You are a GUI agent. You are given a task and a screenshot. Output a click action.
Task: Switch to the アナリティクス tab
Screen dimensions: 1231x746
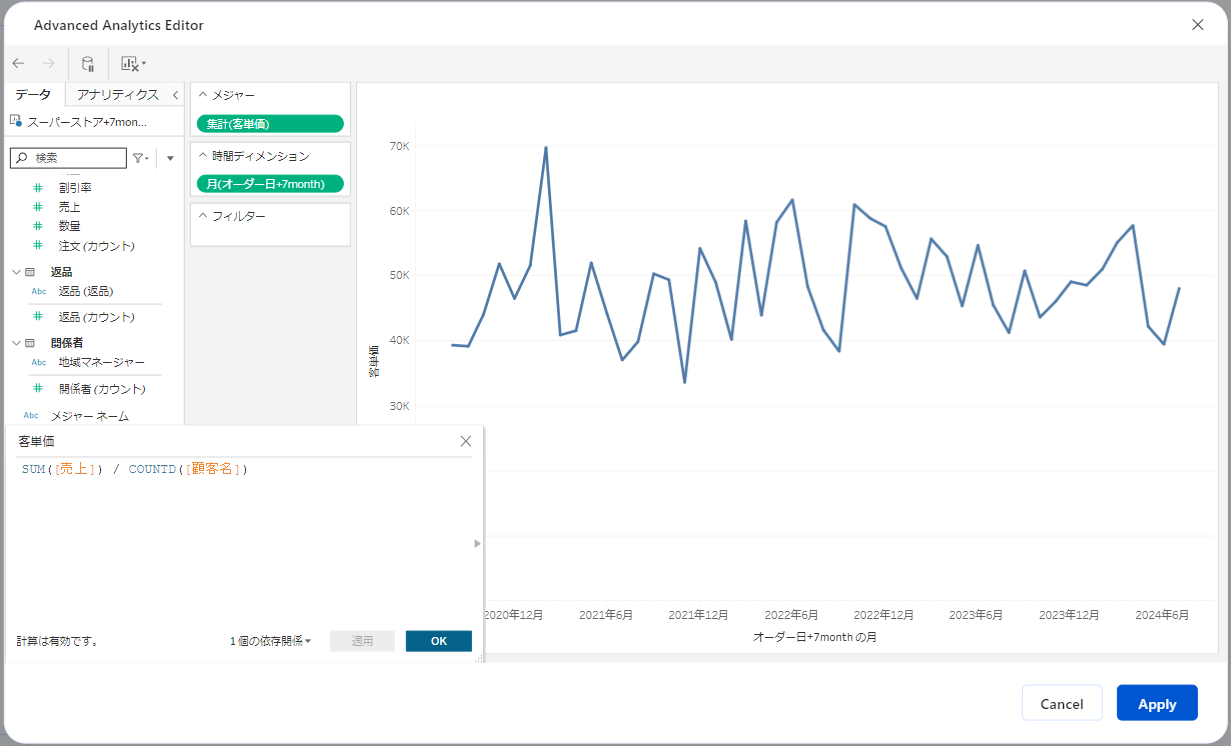point(117,95)
